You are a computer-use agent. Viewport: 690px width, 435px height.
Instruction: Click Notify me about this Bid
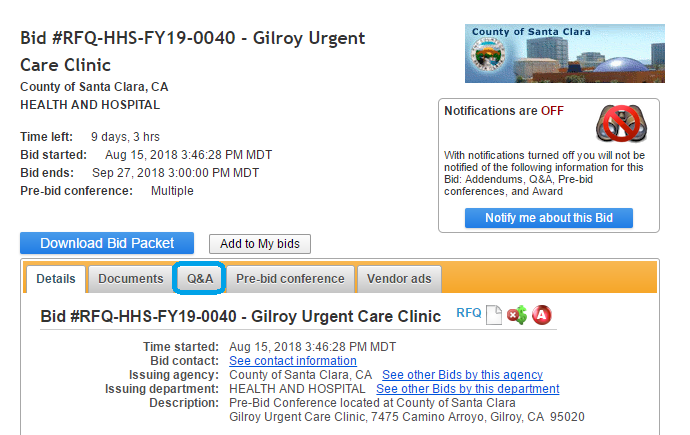[x=549, y=218]
